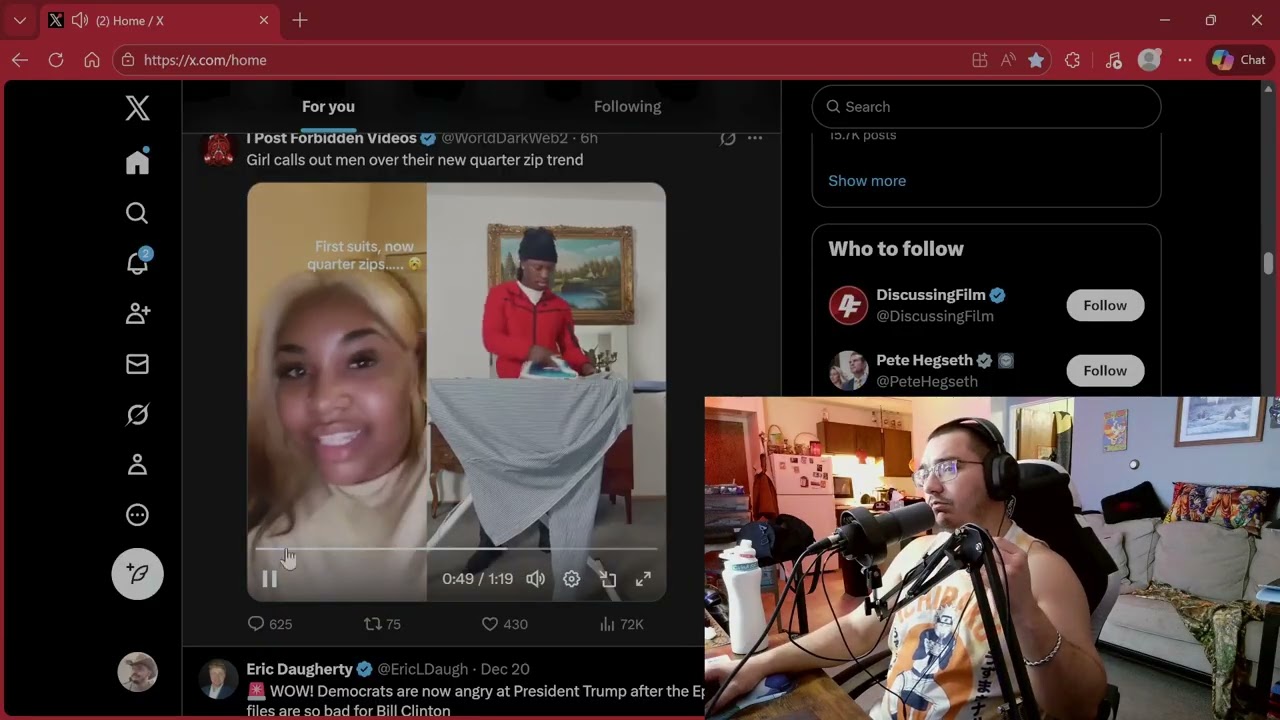The width and height of the screenshot is (1280, 720).
Task: Open Notifications bell icon
Action: (x=137, y=263)
